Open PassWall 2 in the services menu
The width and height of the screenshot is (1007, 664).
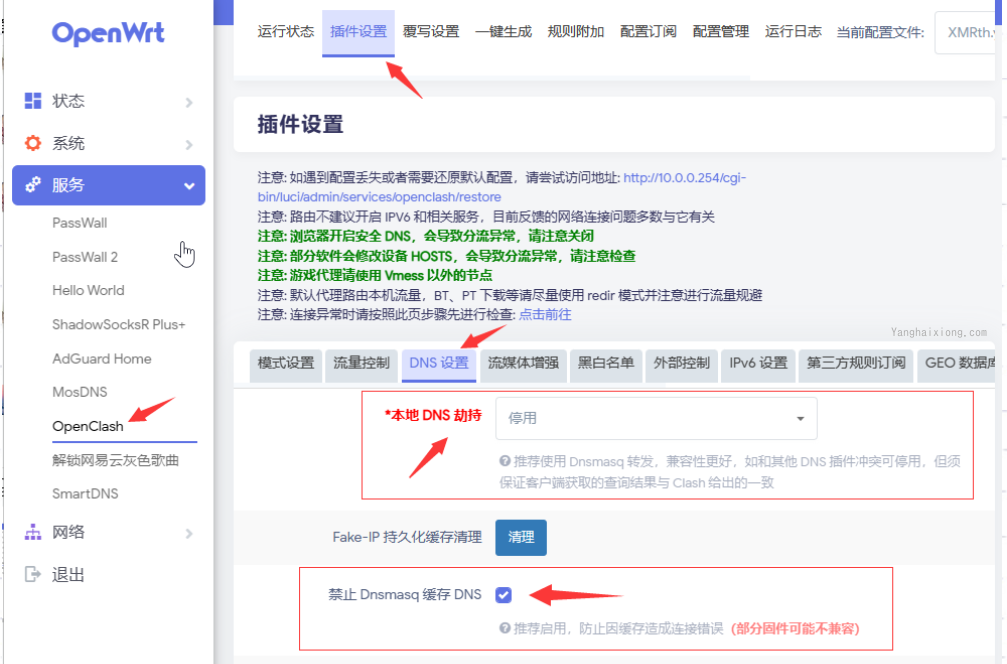(x=85, y=257)
